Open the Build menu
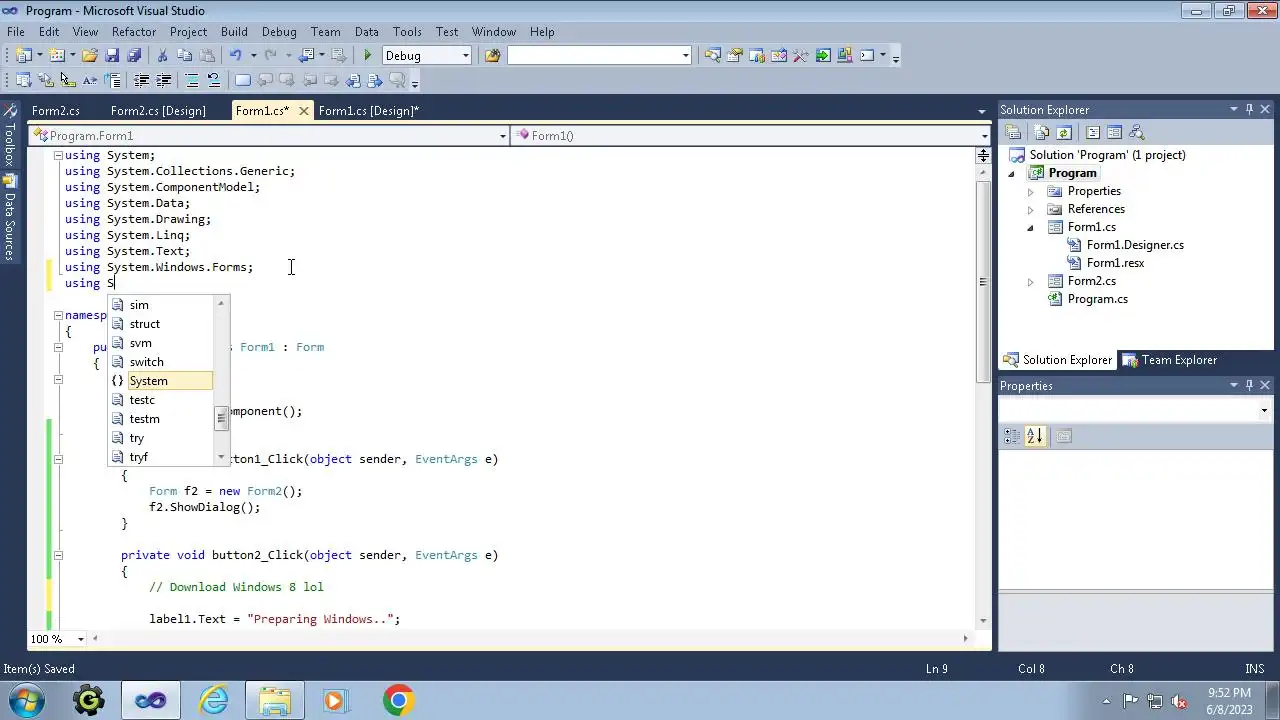The height and width of the screenshot is (720, 1280). pos(234,32)
